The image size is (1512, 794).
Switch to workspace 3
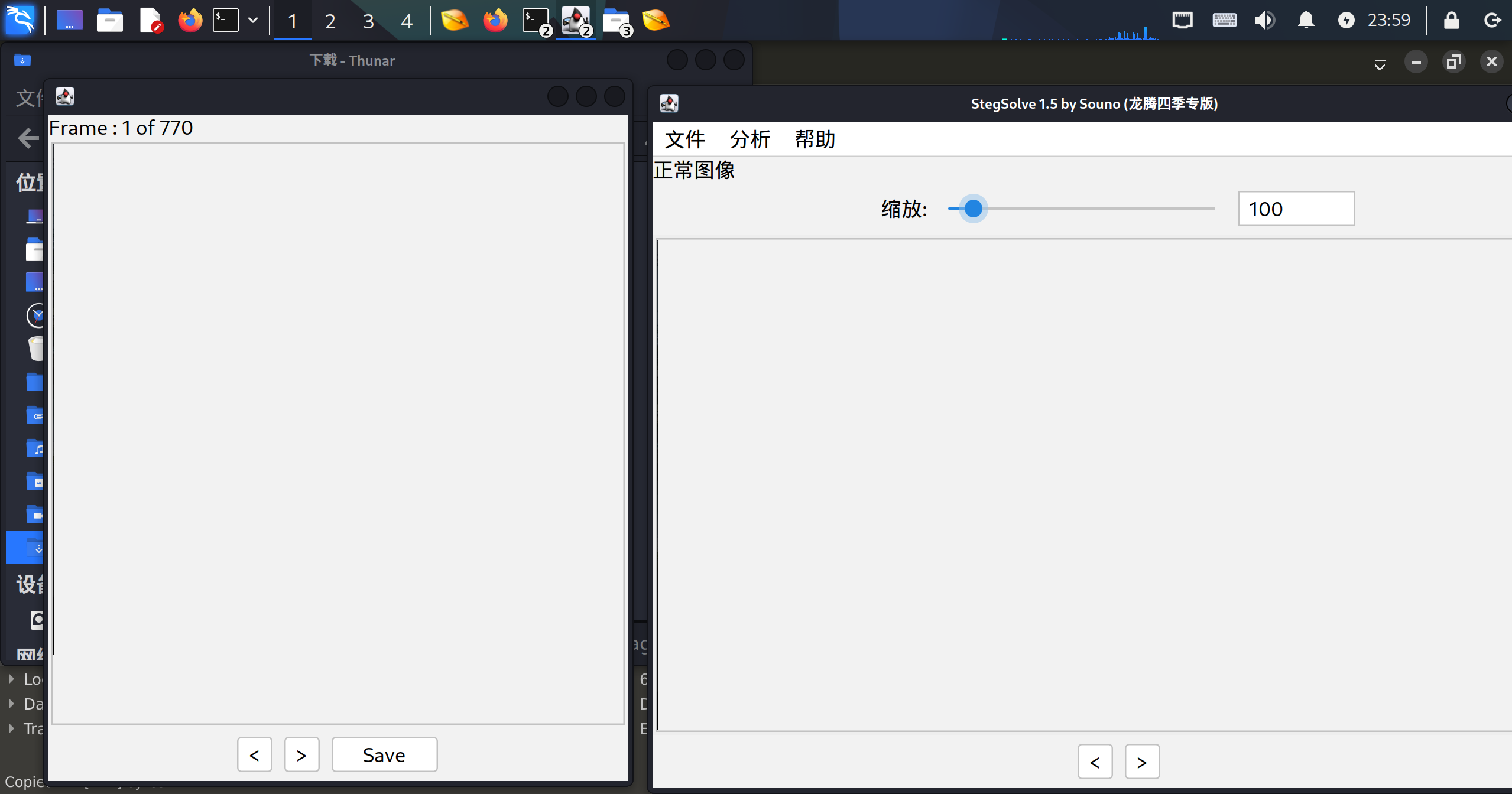point(368,21)
